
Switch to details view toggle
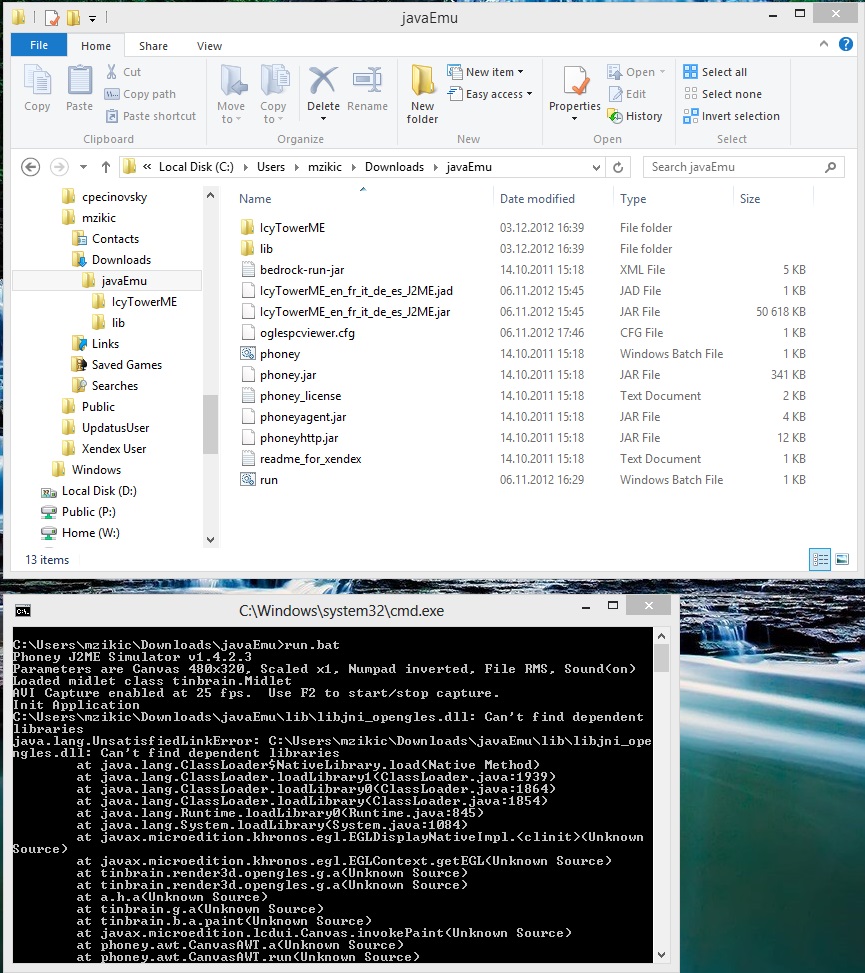tap(820, 560)
